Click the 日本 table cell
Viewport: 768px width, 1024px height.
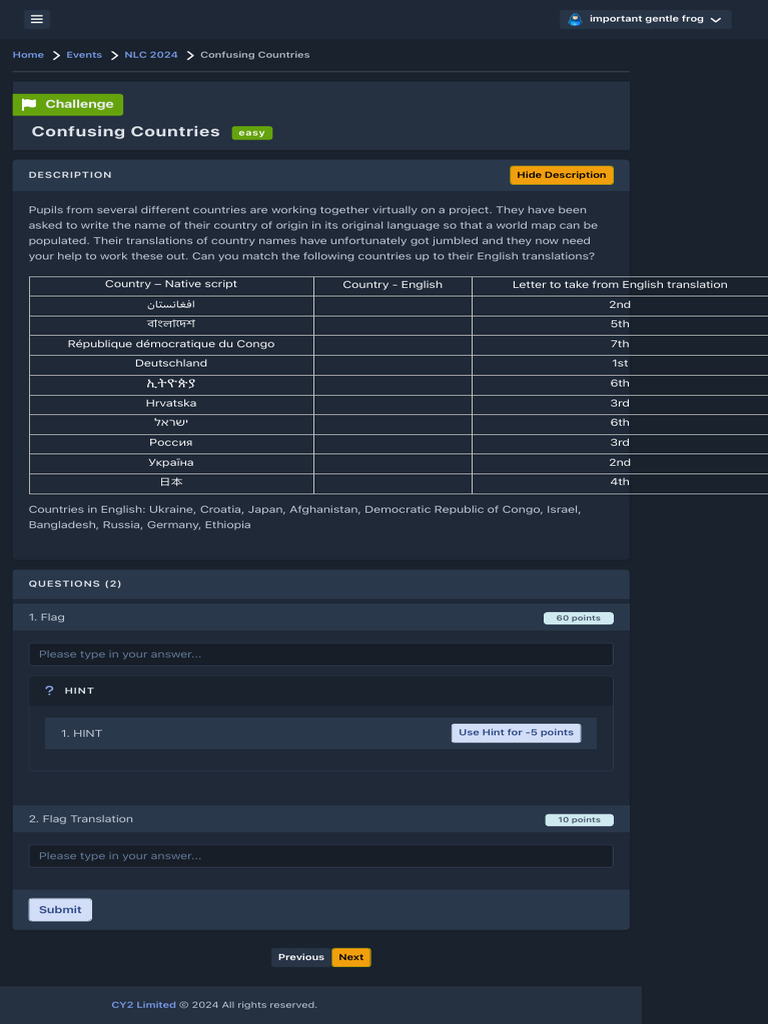click(171, 483)
